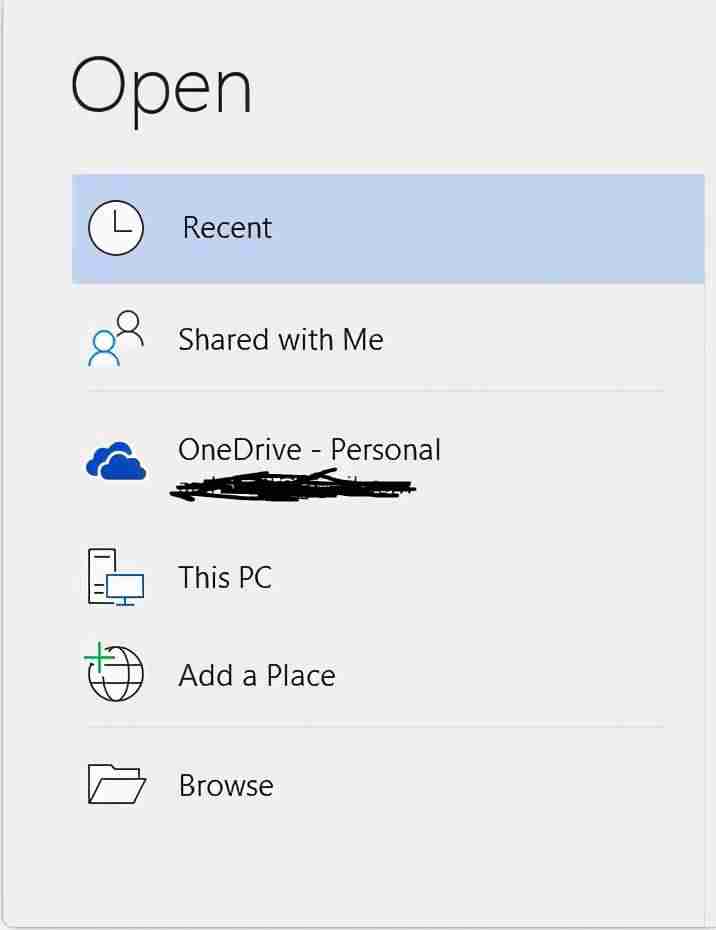Click the open folder Browse icon
This screenshot has height=930, width=716.
(x=116, y=784)
